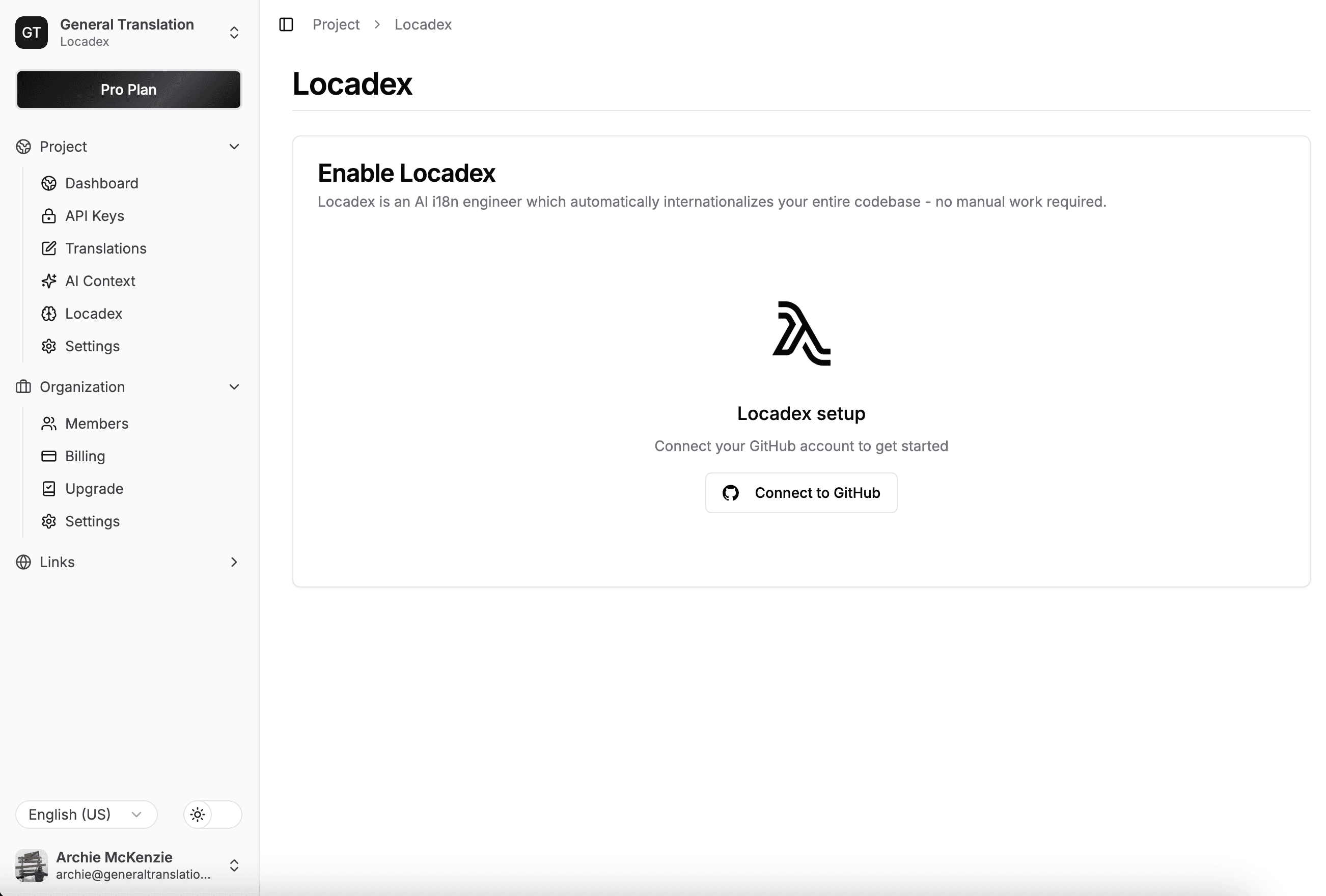Expand the Links section
The image size is (1326, 896).
(235, 562)
